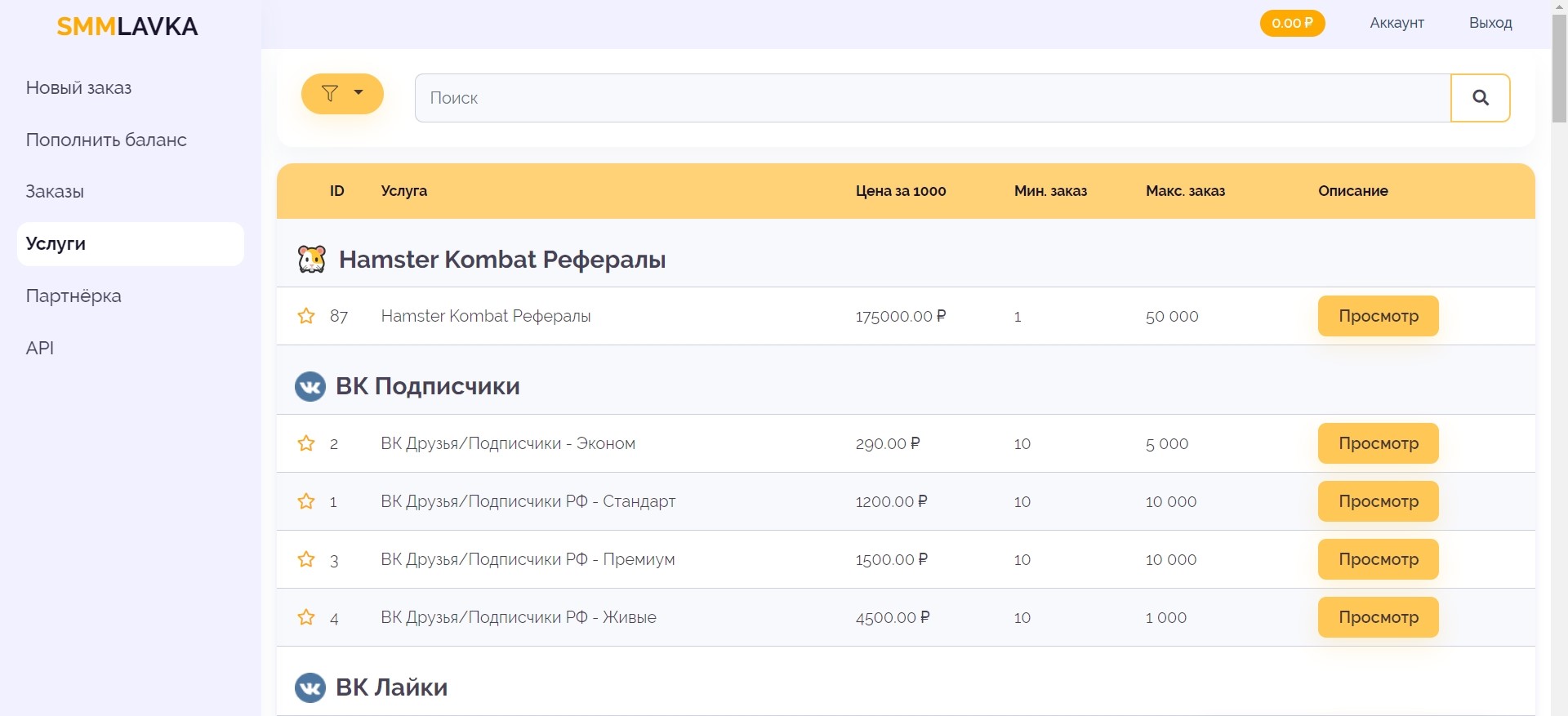The height and width of the screenshot is (716, 1568).
Task: Click Выход to log out
Action: [x=1490, y=23]
